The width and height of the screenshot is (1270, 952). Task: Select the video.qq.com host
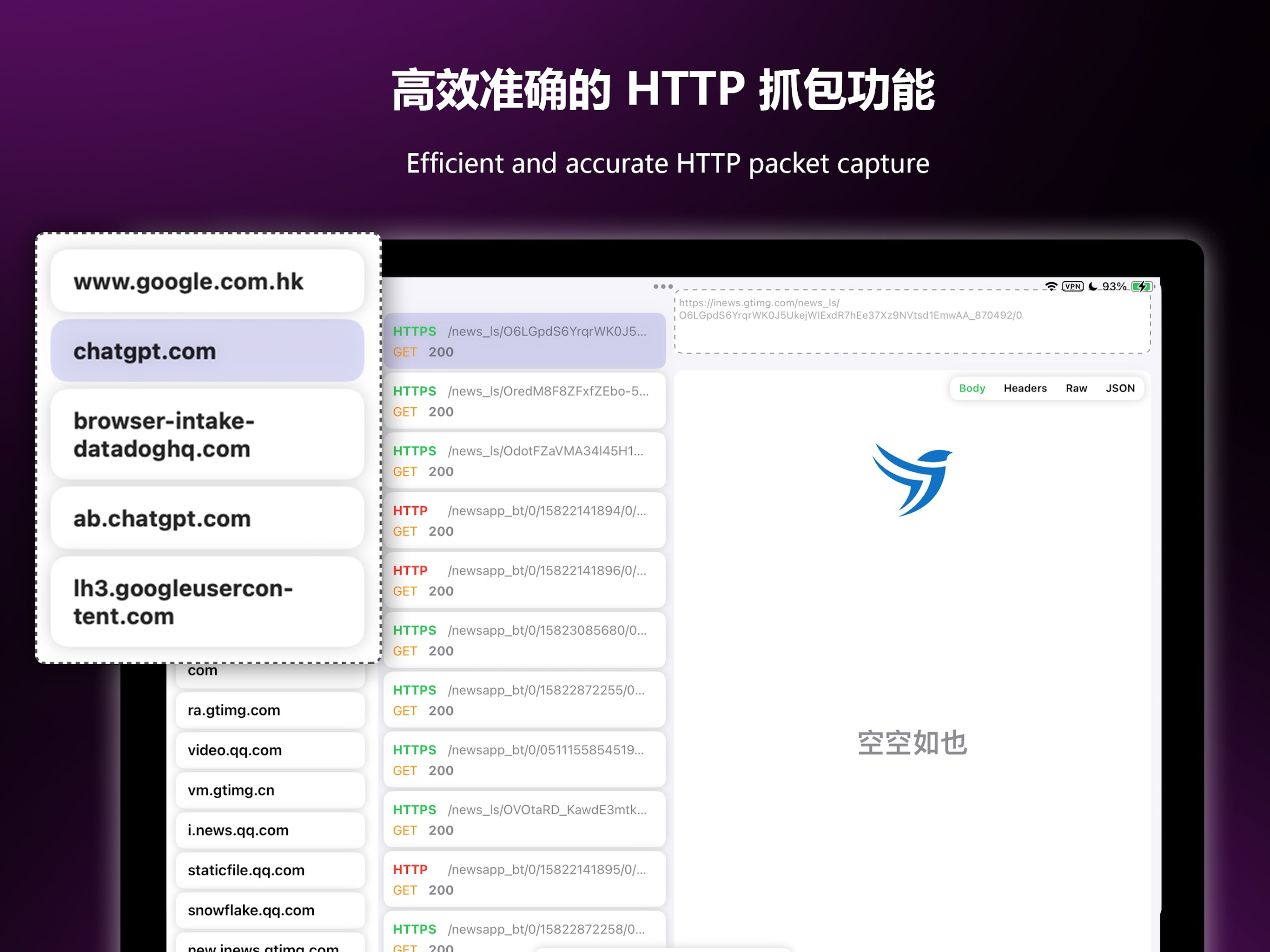click(x=270, y=750)
